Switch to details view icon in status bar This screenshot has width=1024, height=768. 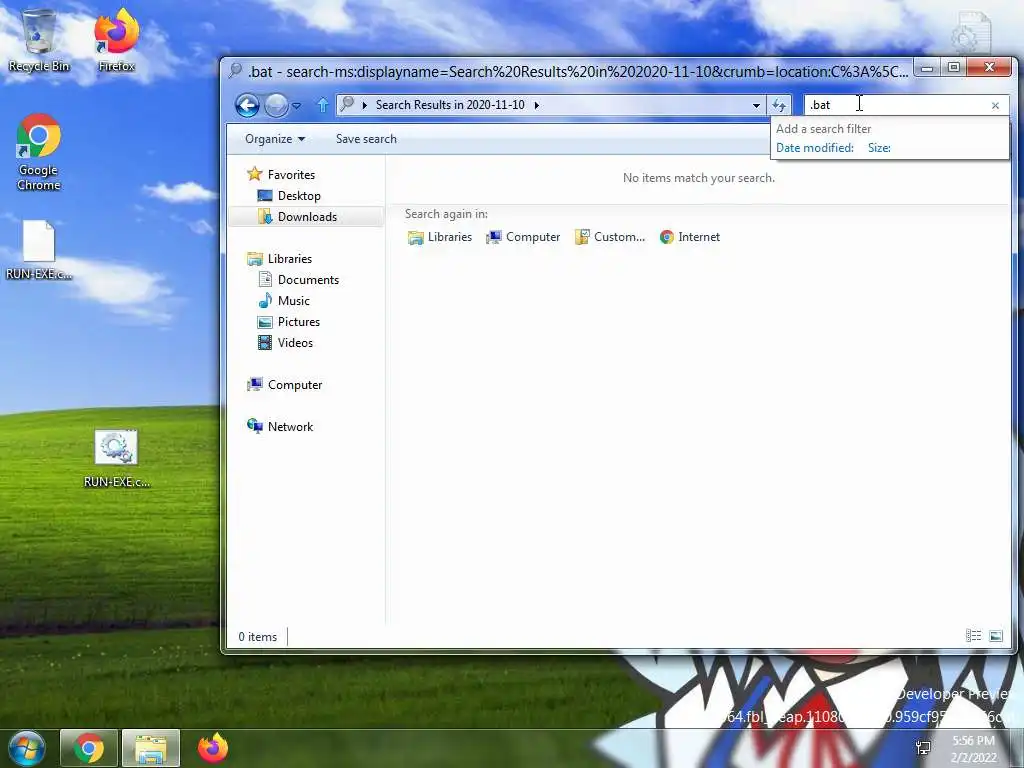pyautogui.click(x=973, y=635)
